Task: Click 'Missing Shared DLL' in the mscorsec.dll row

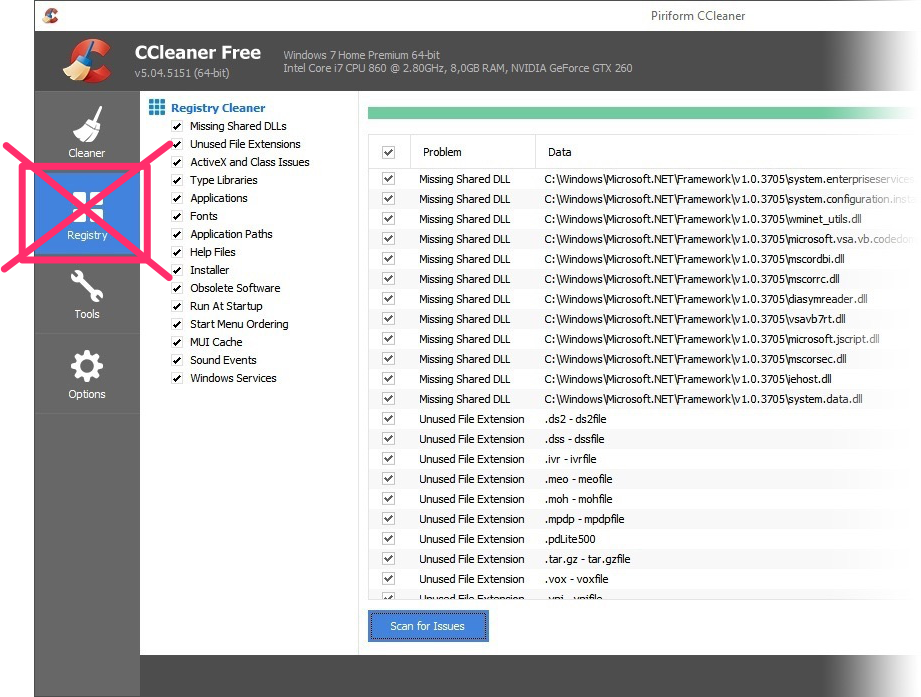Action: coord(465,359)
